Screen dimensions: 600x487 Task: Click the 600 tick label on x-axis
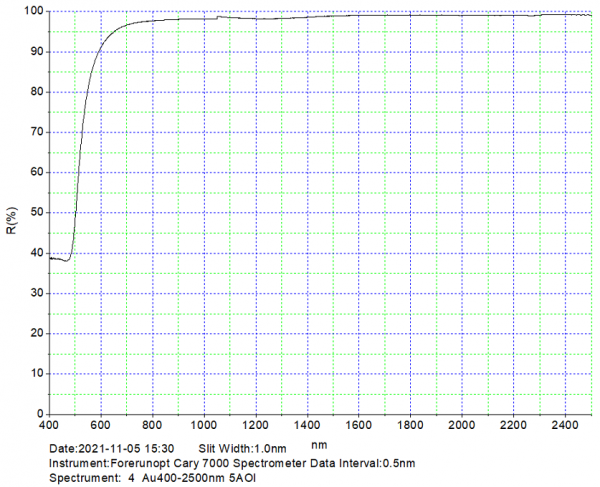[101, 426]
